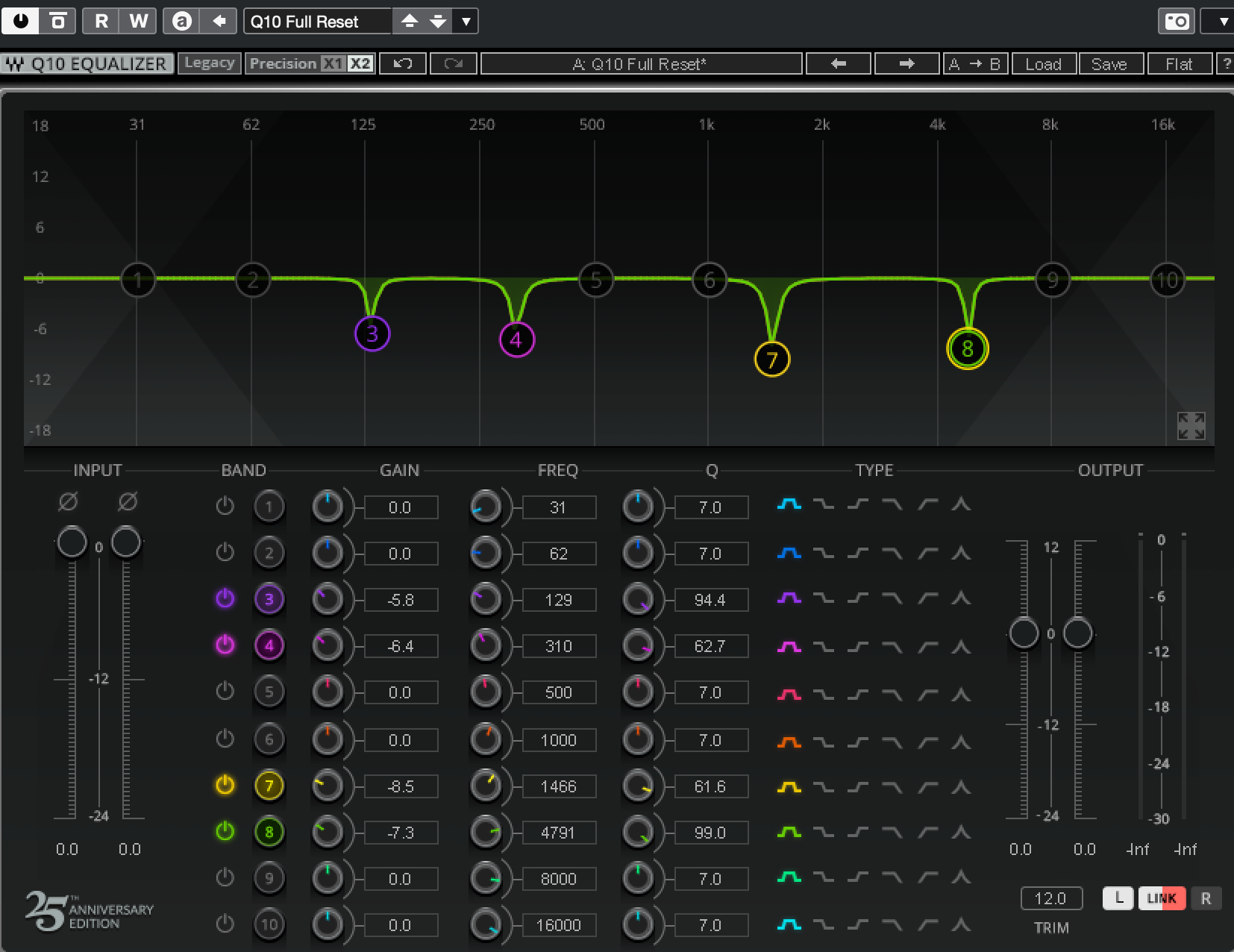This screenshot has height=952, width=1234.
Task: Click the band 8 number button
Action: click(x=269, y=832)
